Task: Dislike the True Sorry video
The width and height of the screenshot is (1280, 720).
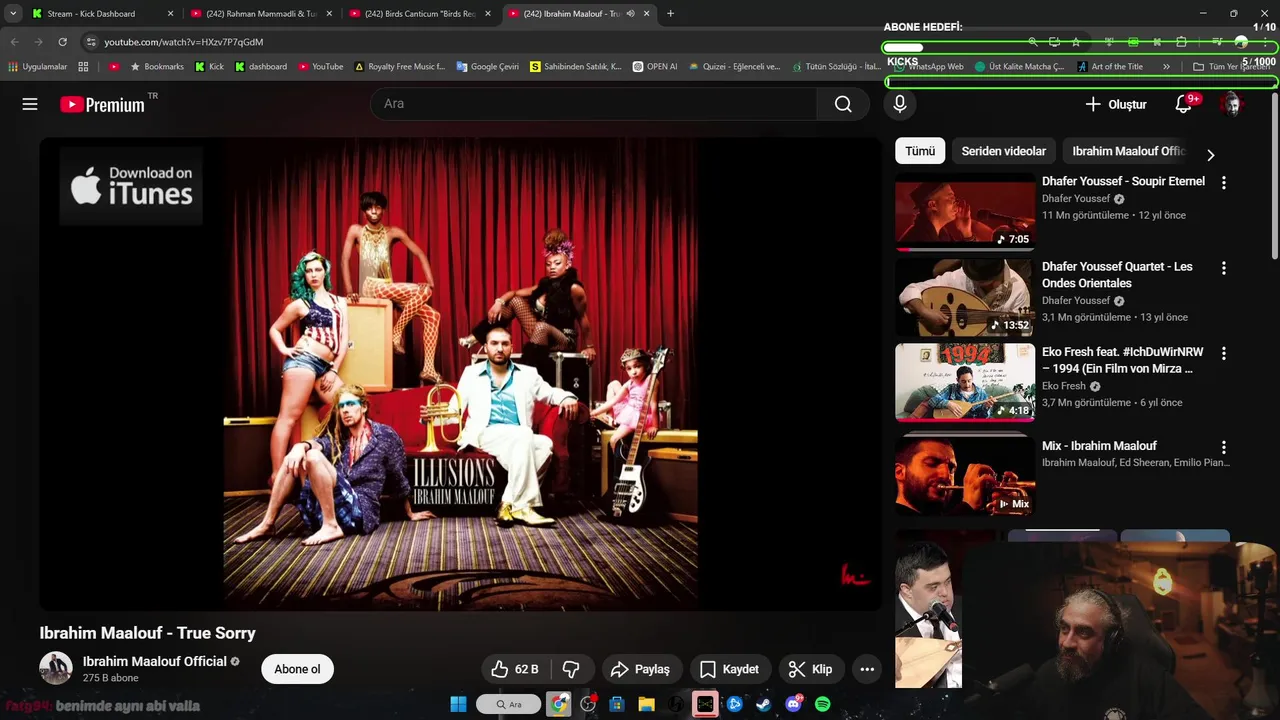Action: tap(571, 669)
